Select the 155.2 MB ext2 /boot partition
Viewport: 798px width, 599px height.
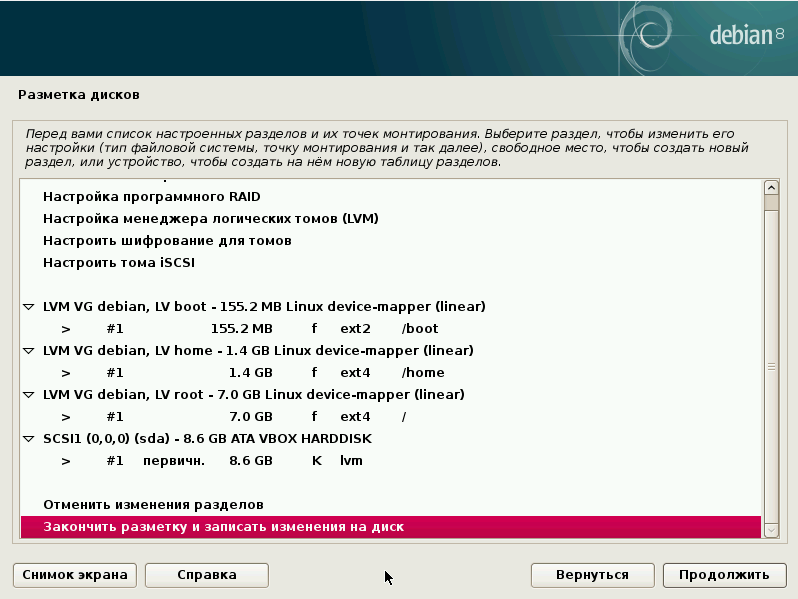[x=250, y=329]
